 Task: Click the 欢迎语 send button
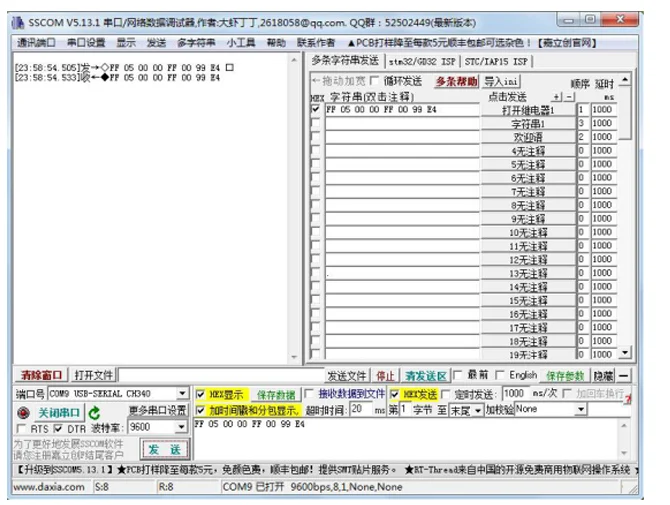(x=528, y=137)
